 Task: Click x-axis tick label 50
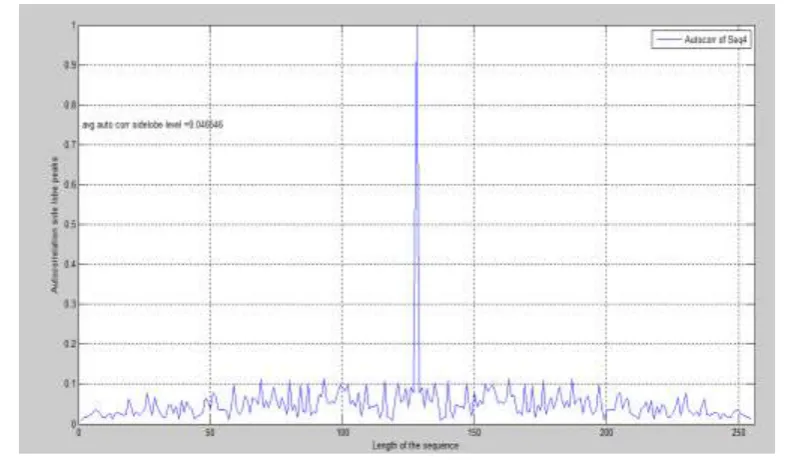(x=210, y=432)
